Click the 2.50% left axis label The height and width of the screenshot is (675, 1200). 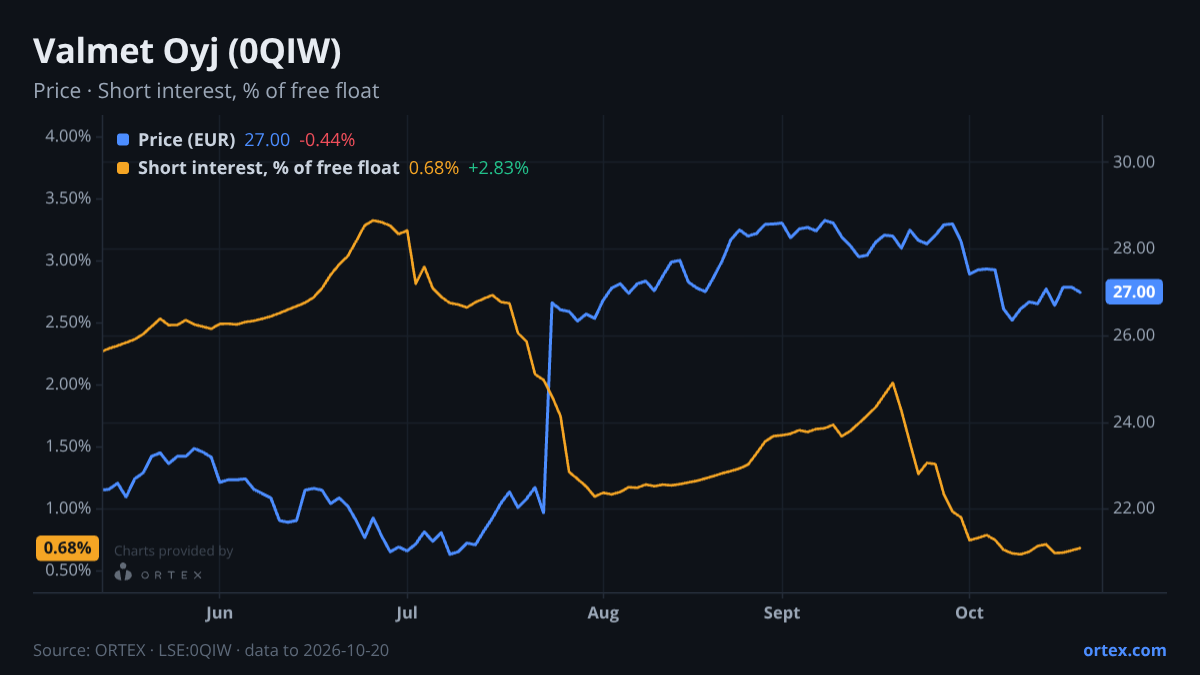[68, 322]
